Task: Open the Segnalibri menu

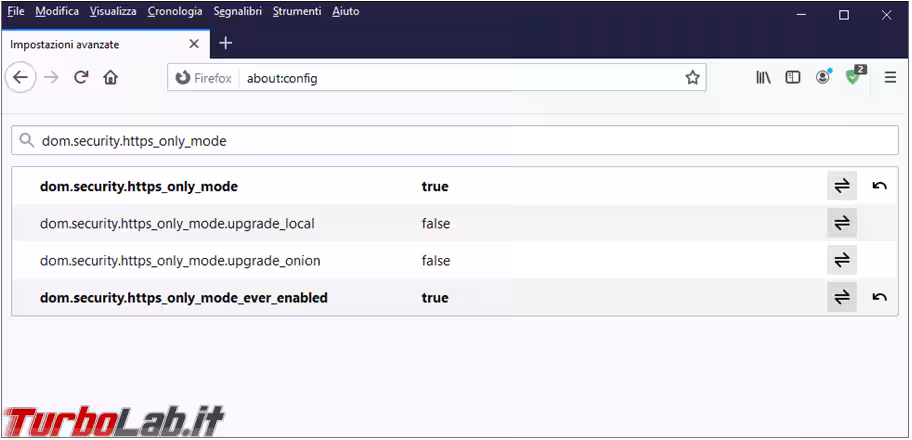Action: pyautogui.click(x=237, y=12)
